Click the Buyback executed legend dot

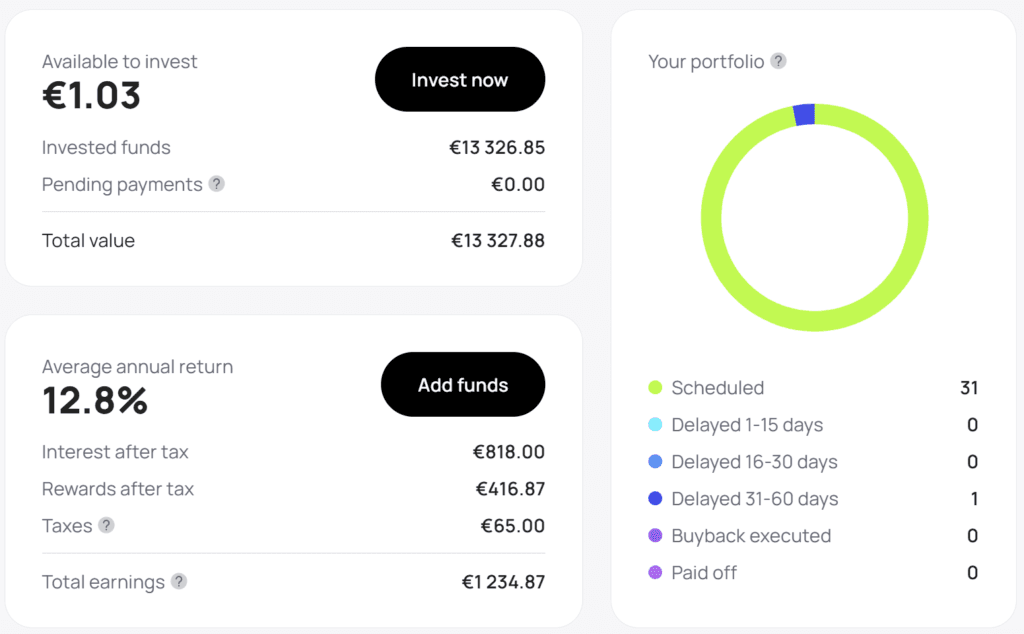click(655, 535)
